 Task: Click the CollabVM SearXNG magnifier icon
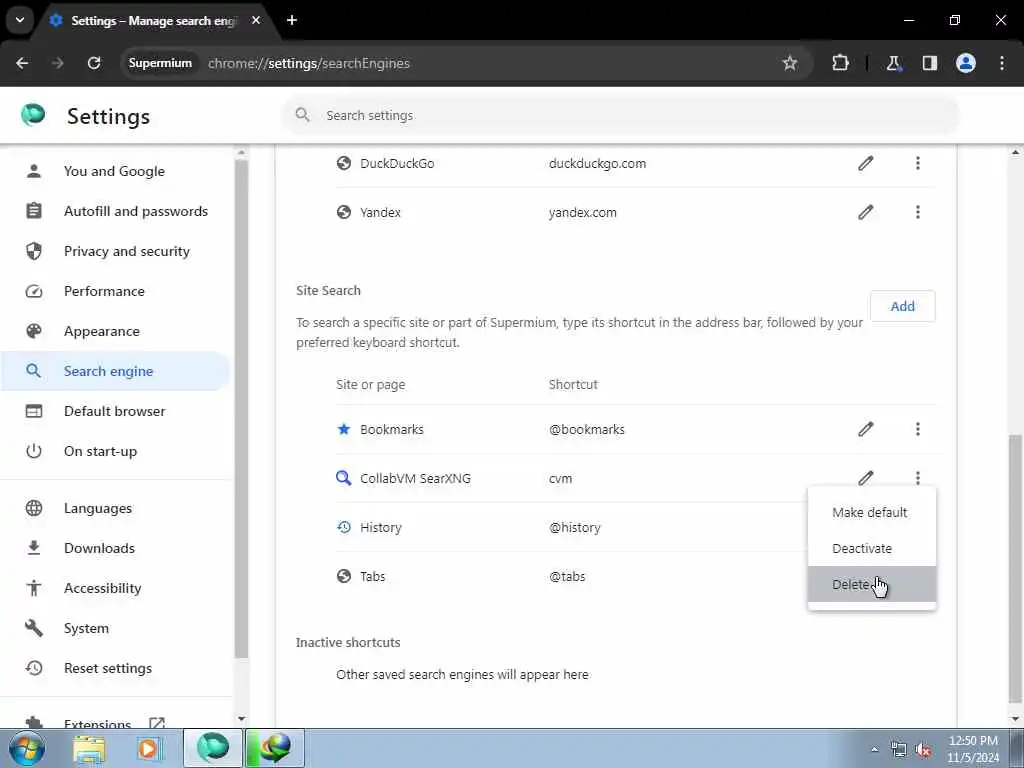[344, 478]
